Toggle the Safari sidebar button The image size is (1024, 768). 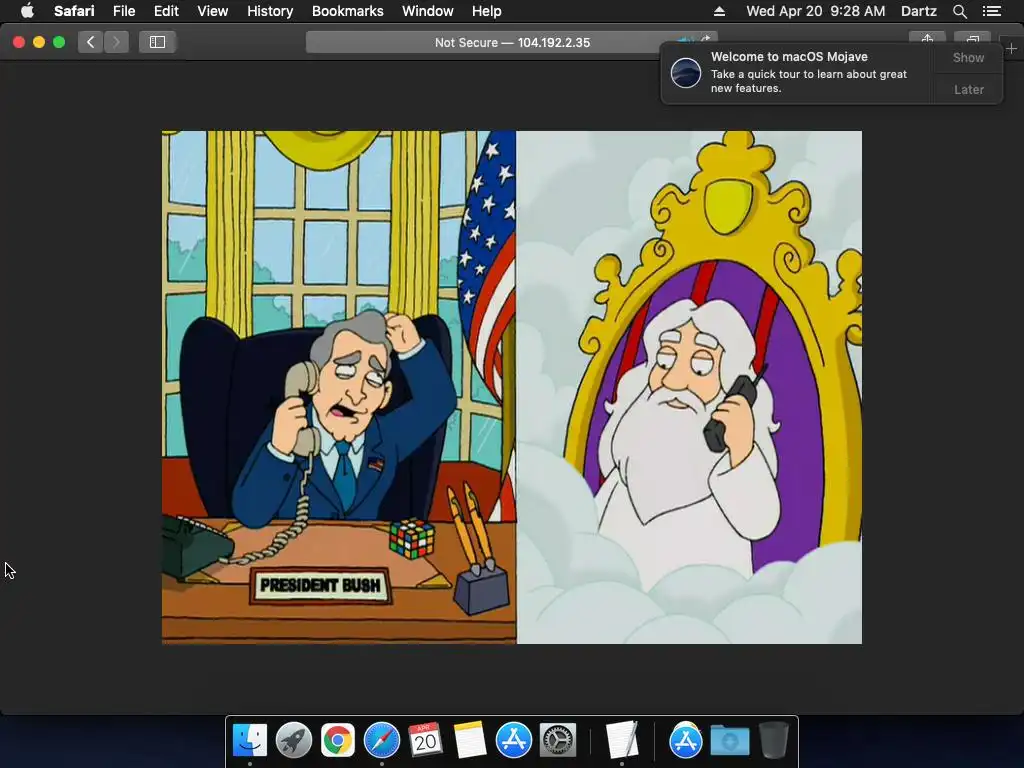[157, 42]
